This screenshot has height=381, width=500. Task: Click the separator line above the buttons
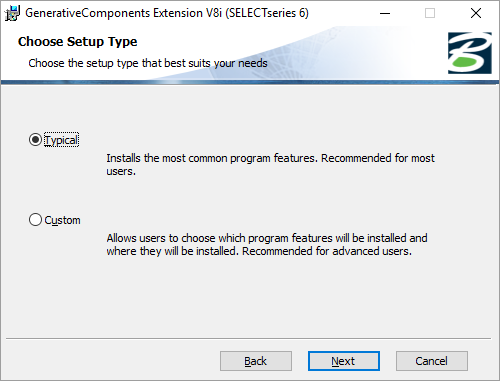pos(248,339)
